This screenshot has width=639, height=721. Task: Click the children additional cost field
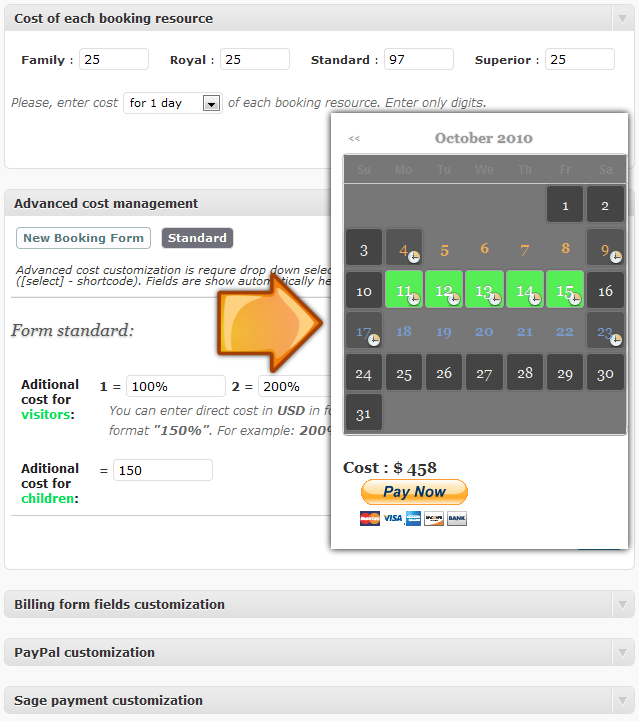[163, 470]
